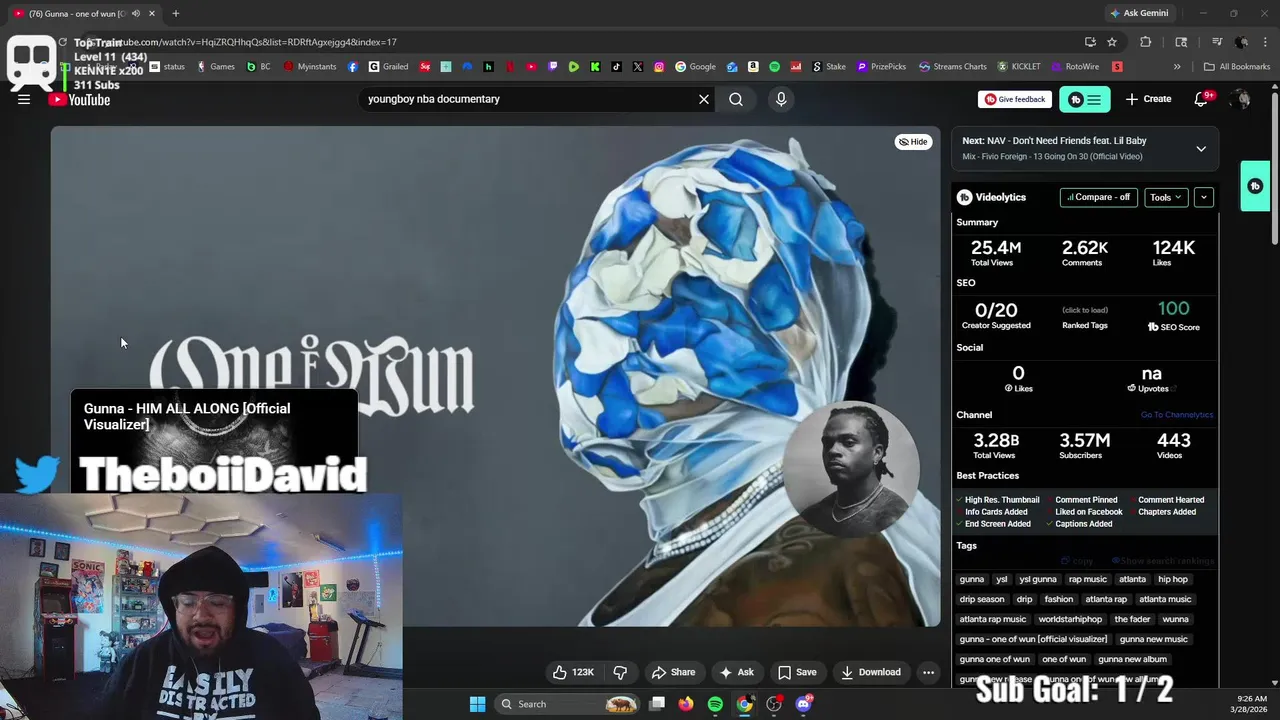1280x720 pixels.
Task: Collapse Videolytics panel with chevron
Action: 1204,197
